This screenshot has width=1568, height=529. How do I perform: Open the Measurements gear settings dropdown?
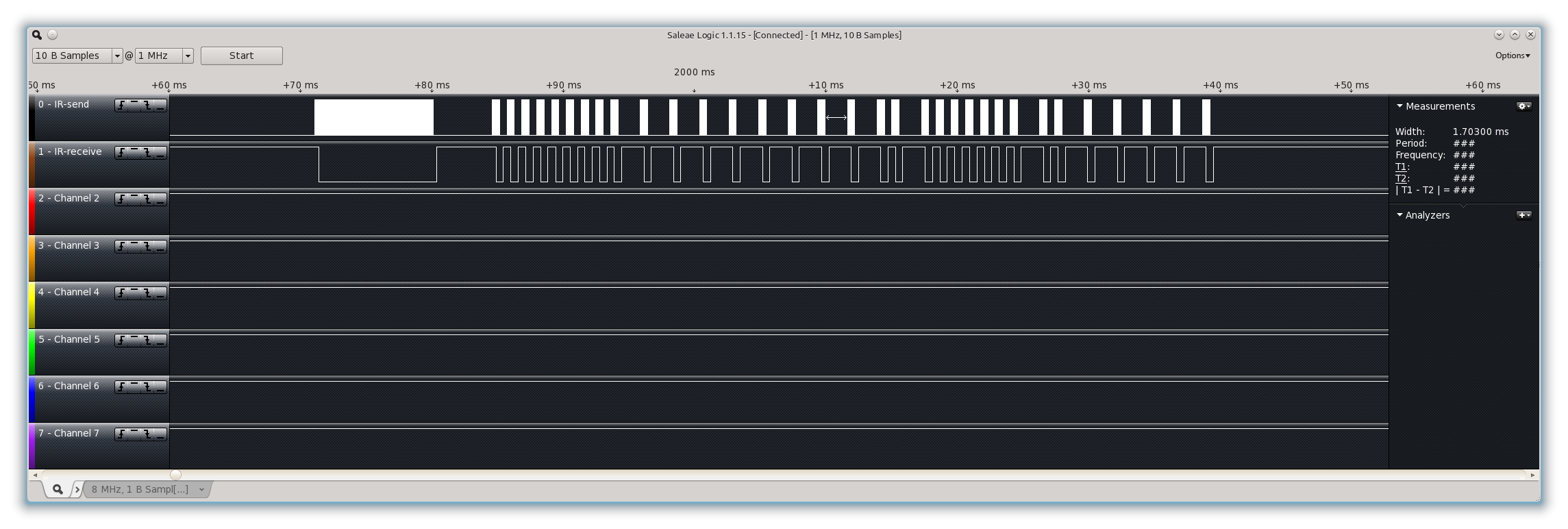[x=1524, y=106]
